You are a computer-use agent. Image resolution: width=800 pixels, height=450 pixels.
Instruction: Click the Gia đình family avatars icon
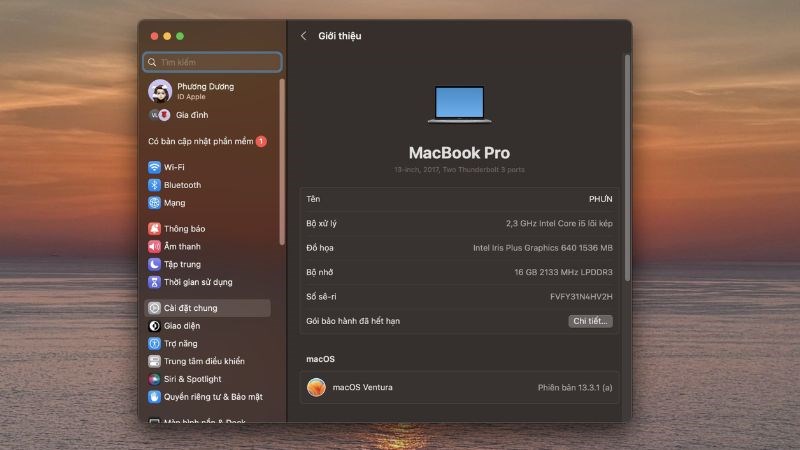point(160,115)
